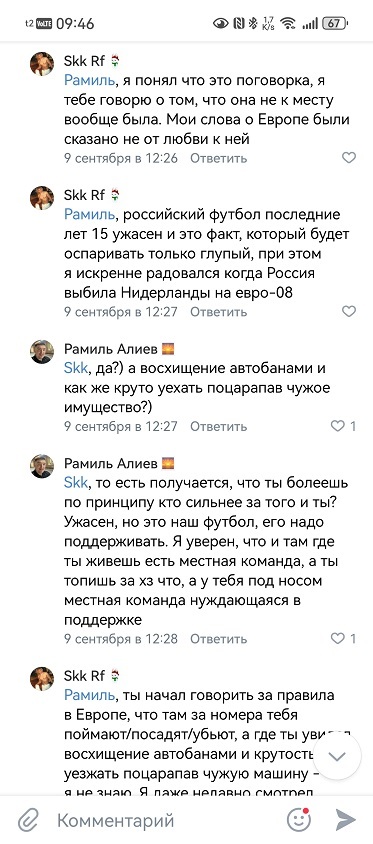Reply to the 12:26 comment via Ответить

tap(219, 158)
